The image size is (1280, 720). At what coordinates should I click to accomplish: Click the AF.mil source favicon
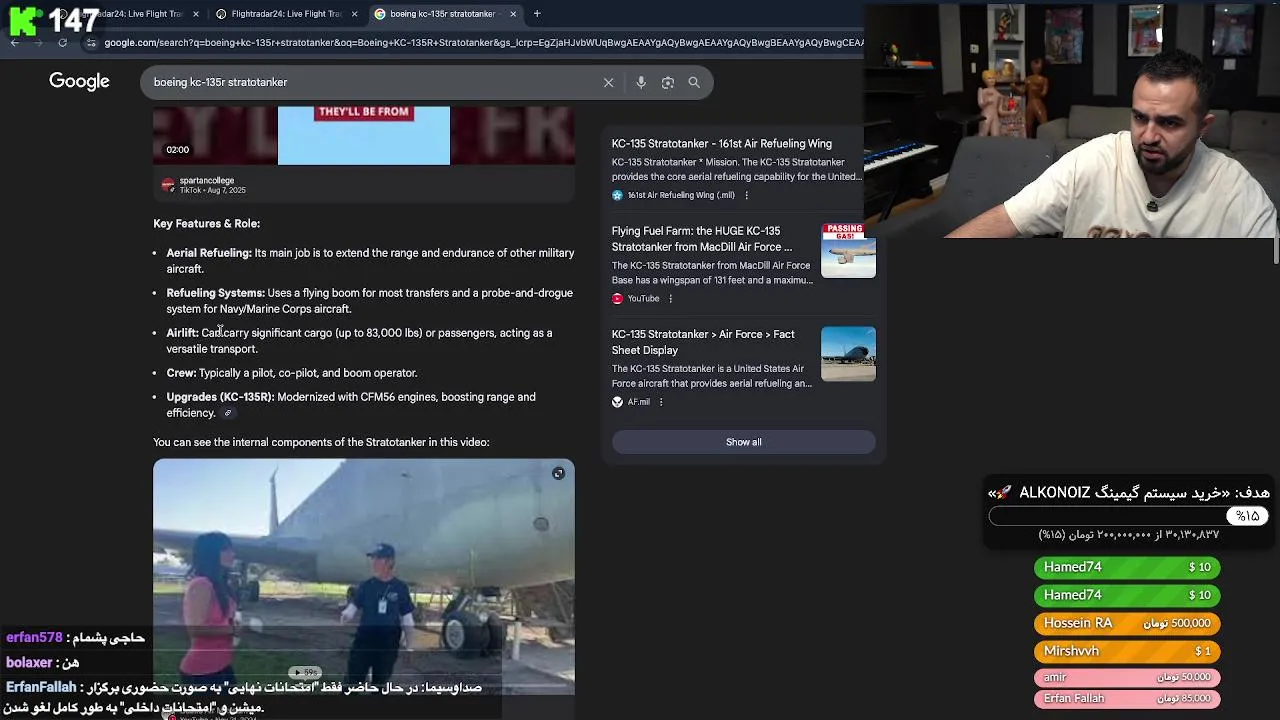coord(617,402)
